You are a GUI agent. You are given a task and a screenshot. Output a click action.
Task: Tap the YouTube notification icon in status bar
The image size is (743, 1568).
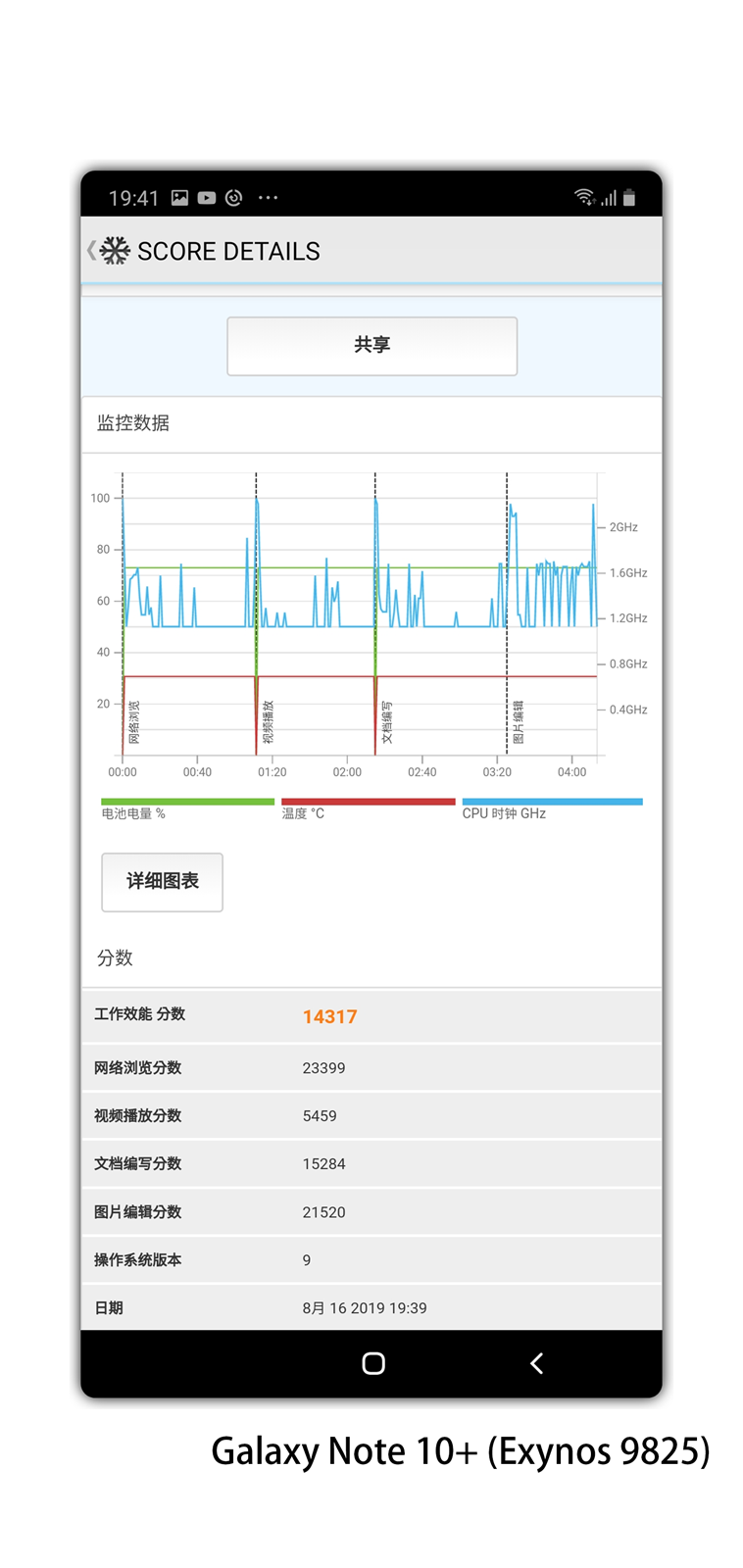pyautogui.click(x=206, y=198)
